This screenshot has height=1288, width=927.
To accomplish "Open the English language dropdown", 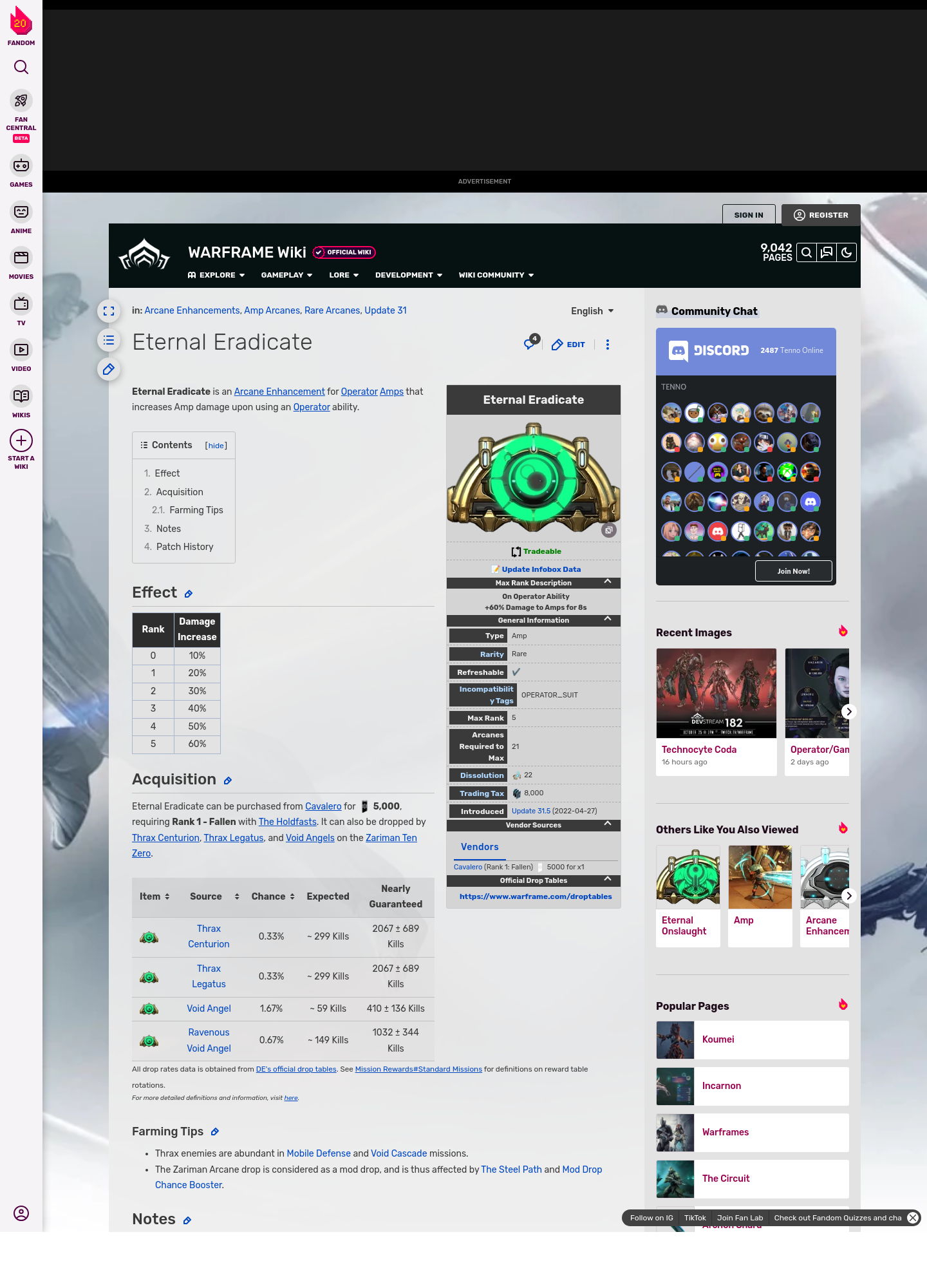I will (592, 311).
